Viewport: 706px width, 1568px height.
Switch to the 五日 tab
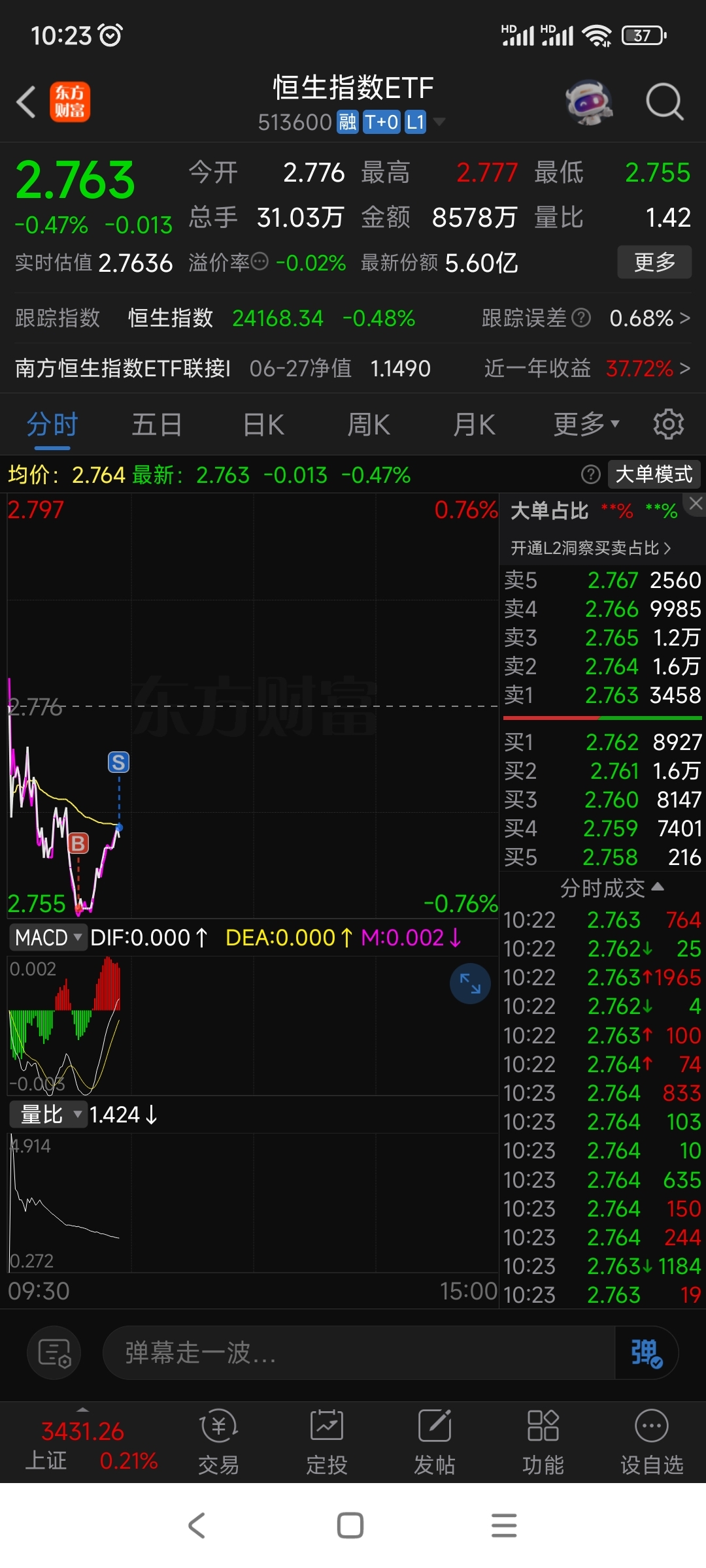157,425
